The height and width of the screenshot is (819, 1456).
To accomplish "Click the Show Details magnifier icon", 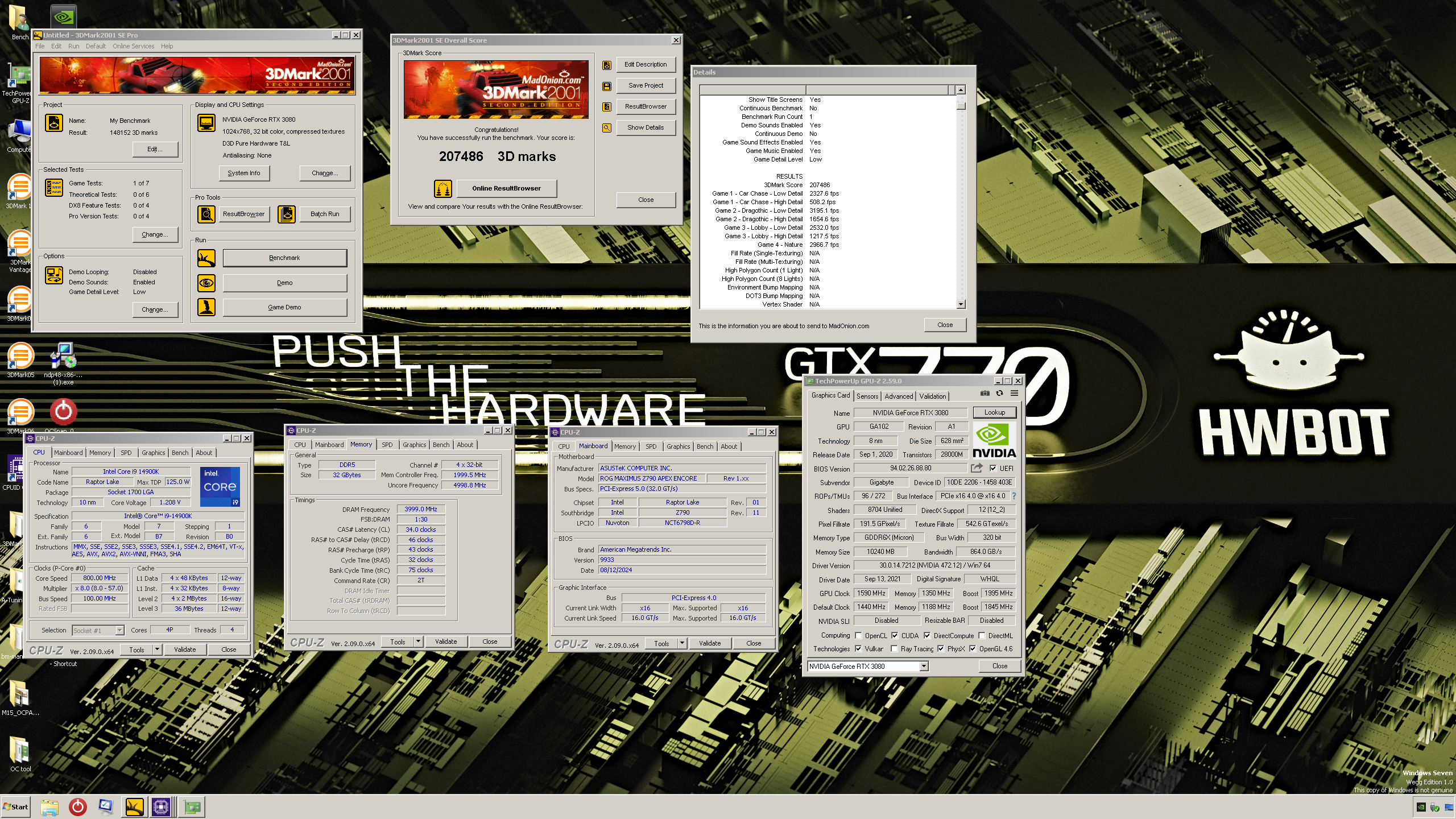I will [607, 128].
